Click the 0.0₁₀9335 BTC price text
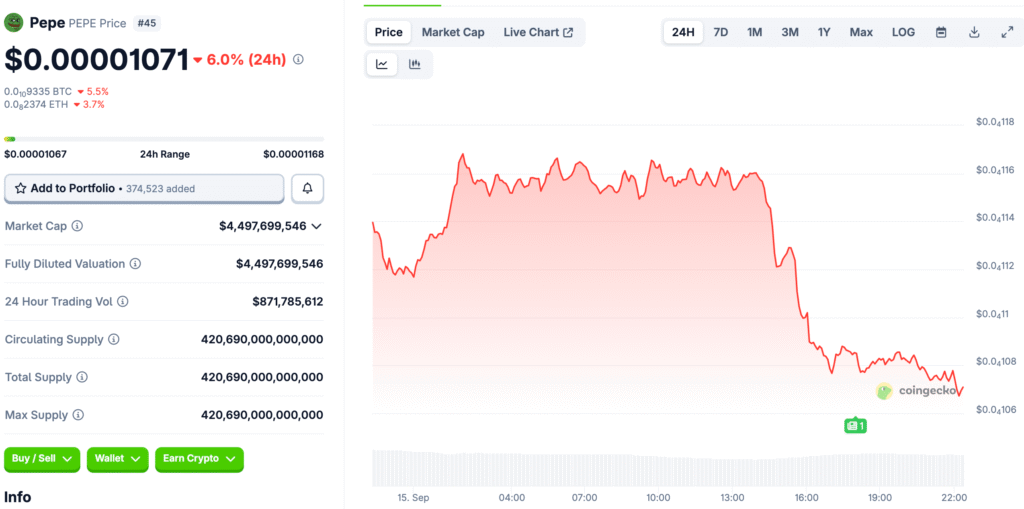 (38, 91)
